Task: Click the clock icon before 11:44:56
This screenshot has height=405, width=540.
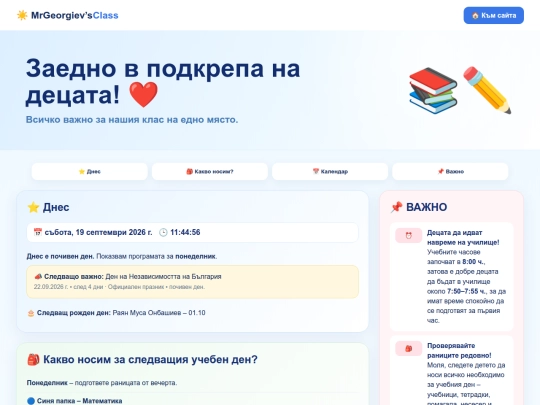Action: (x=163, y=232)
